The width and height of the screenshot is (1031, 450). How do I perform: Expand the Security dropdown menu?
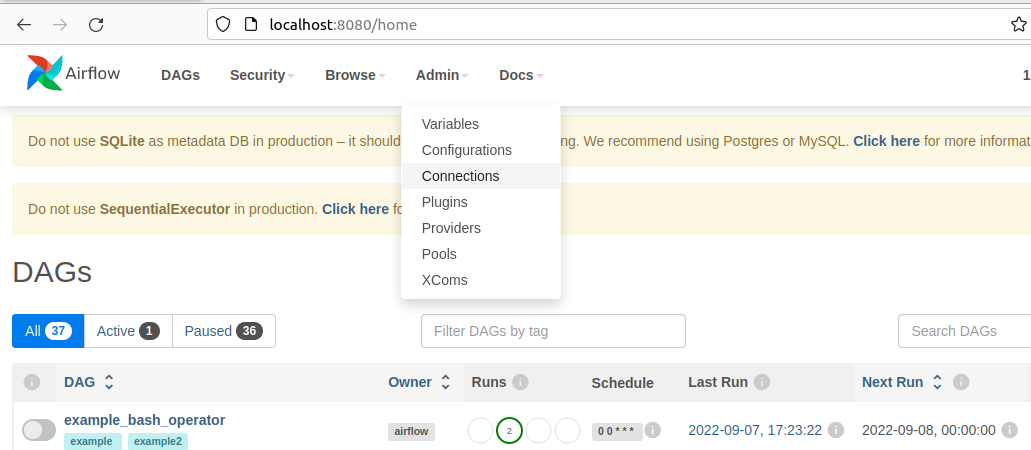(262, 75)
